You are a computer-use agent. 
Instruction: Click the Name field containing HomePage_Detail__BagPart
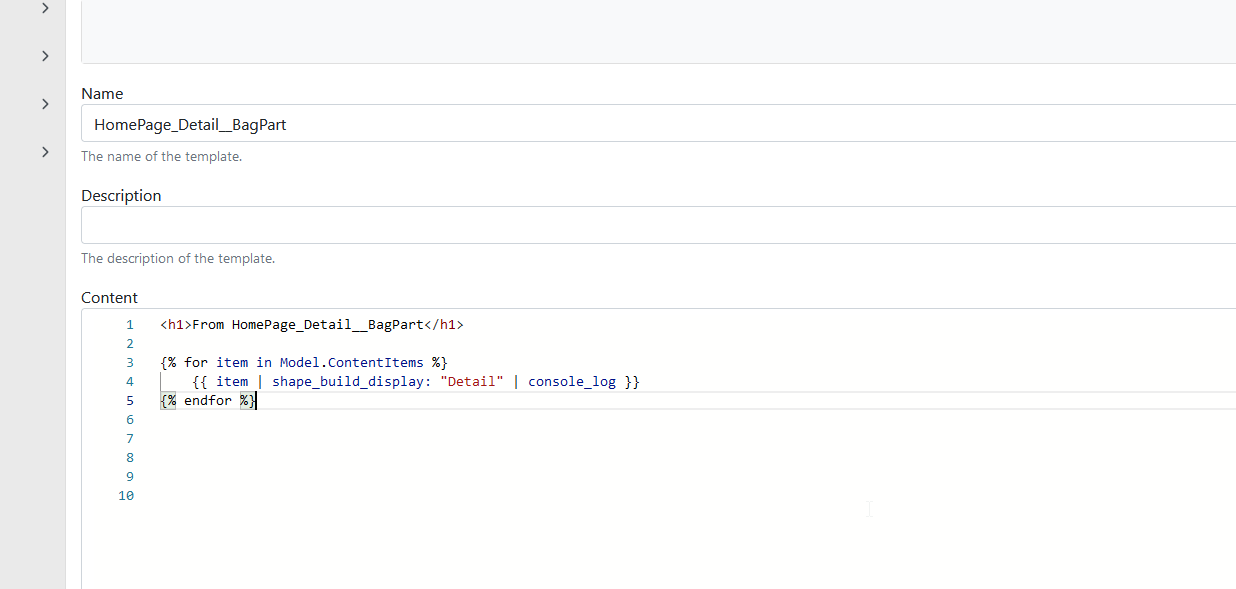coord(658,124)
